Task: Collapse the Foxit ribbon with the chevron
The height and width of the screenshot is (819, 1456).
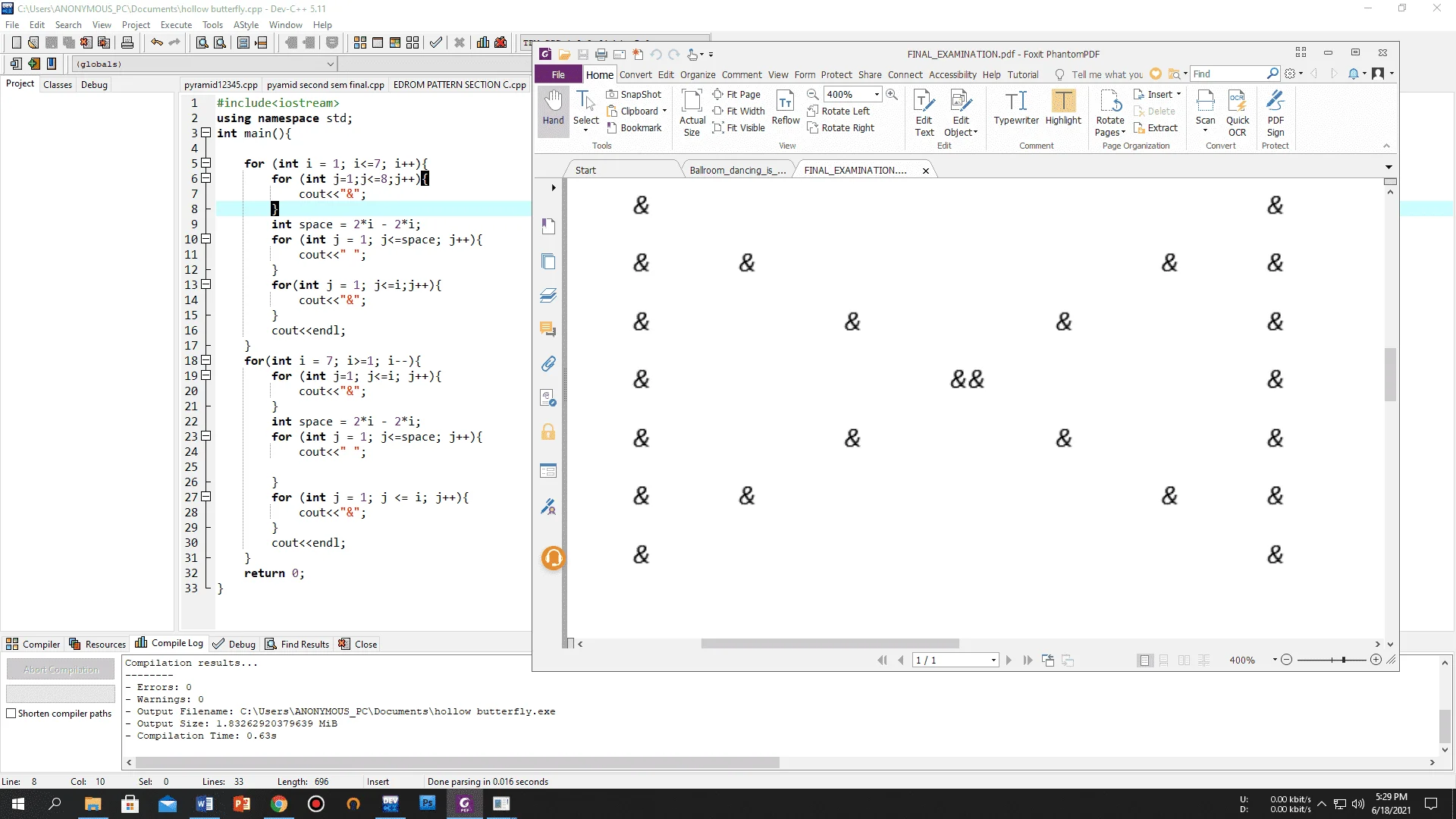Action: (1386, 146)
